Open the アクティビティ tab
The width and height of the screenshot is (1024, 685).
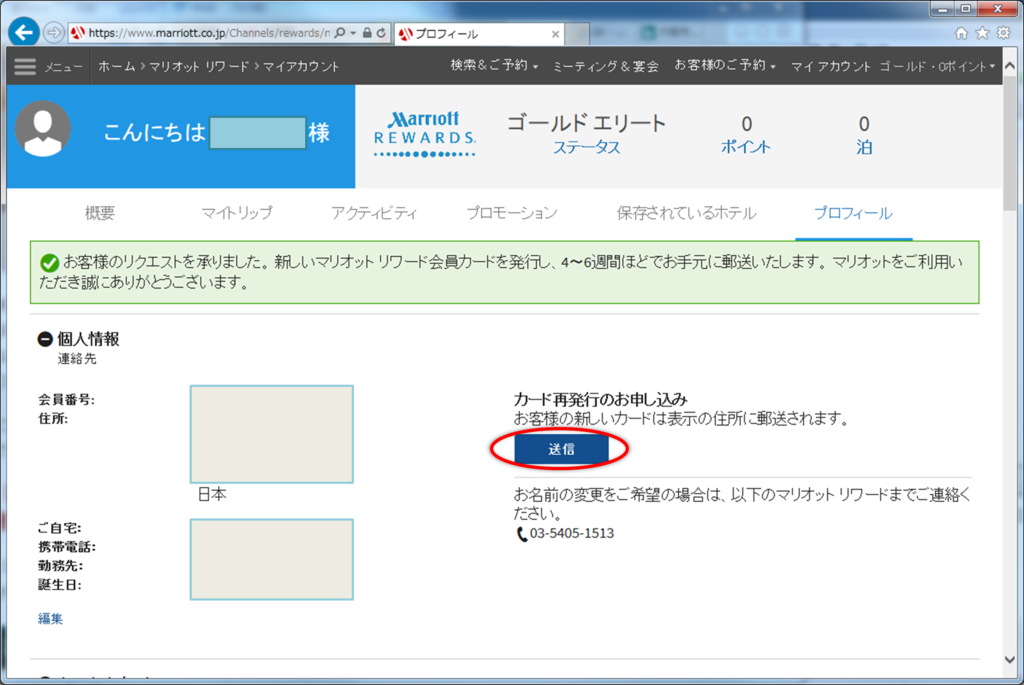click(374, 213)
